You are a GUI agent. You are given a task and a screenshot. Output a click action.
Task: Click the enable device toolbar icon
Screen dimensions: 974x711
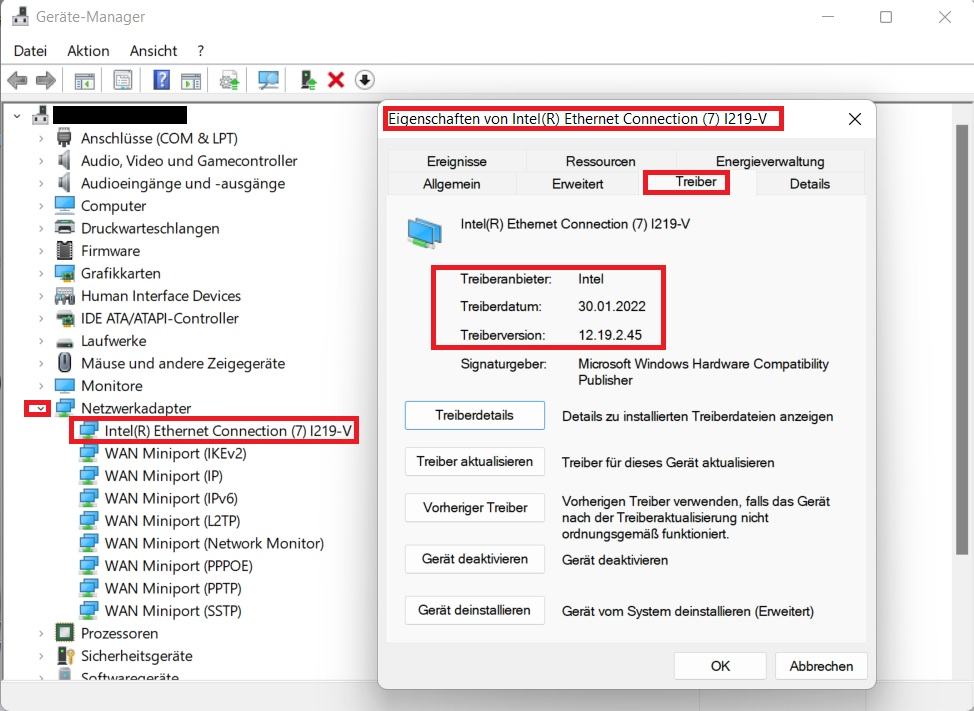point(307,80)
